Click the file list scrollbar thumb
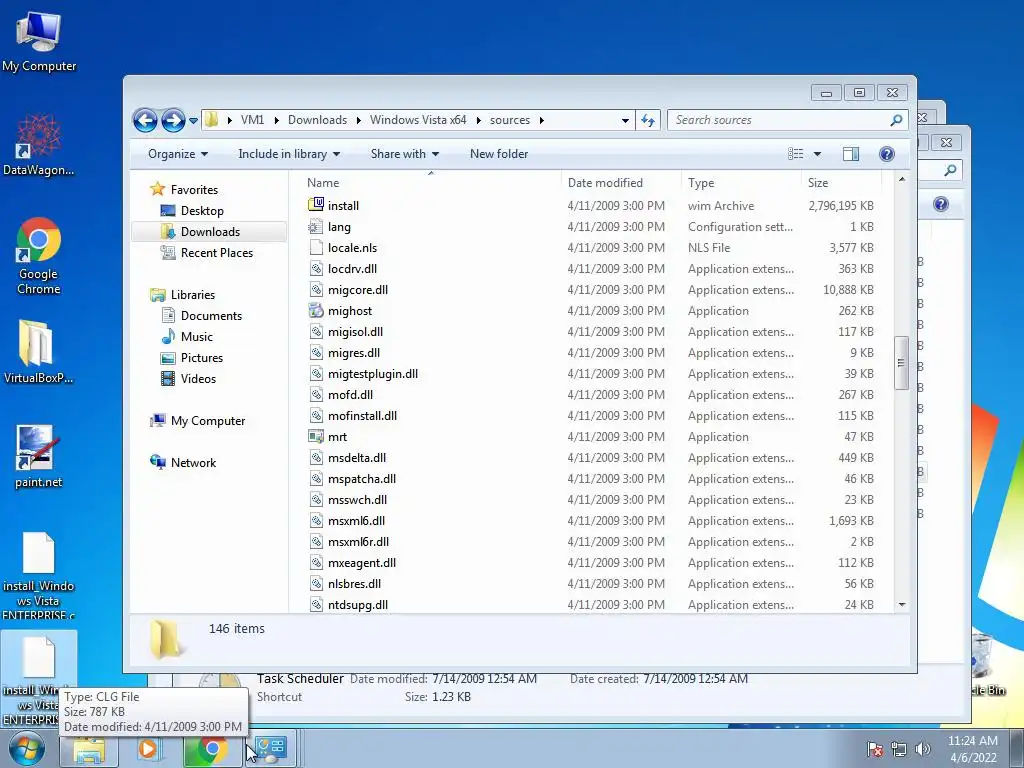This screenshot has width=1024, height=768. tap(902, 363)
